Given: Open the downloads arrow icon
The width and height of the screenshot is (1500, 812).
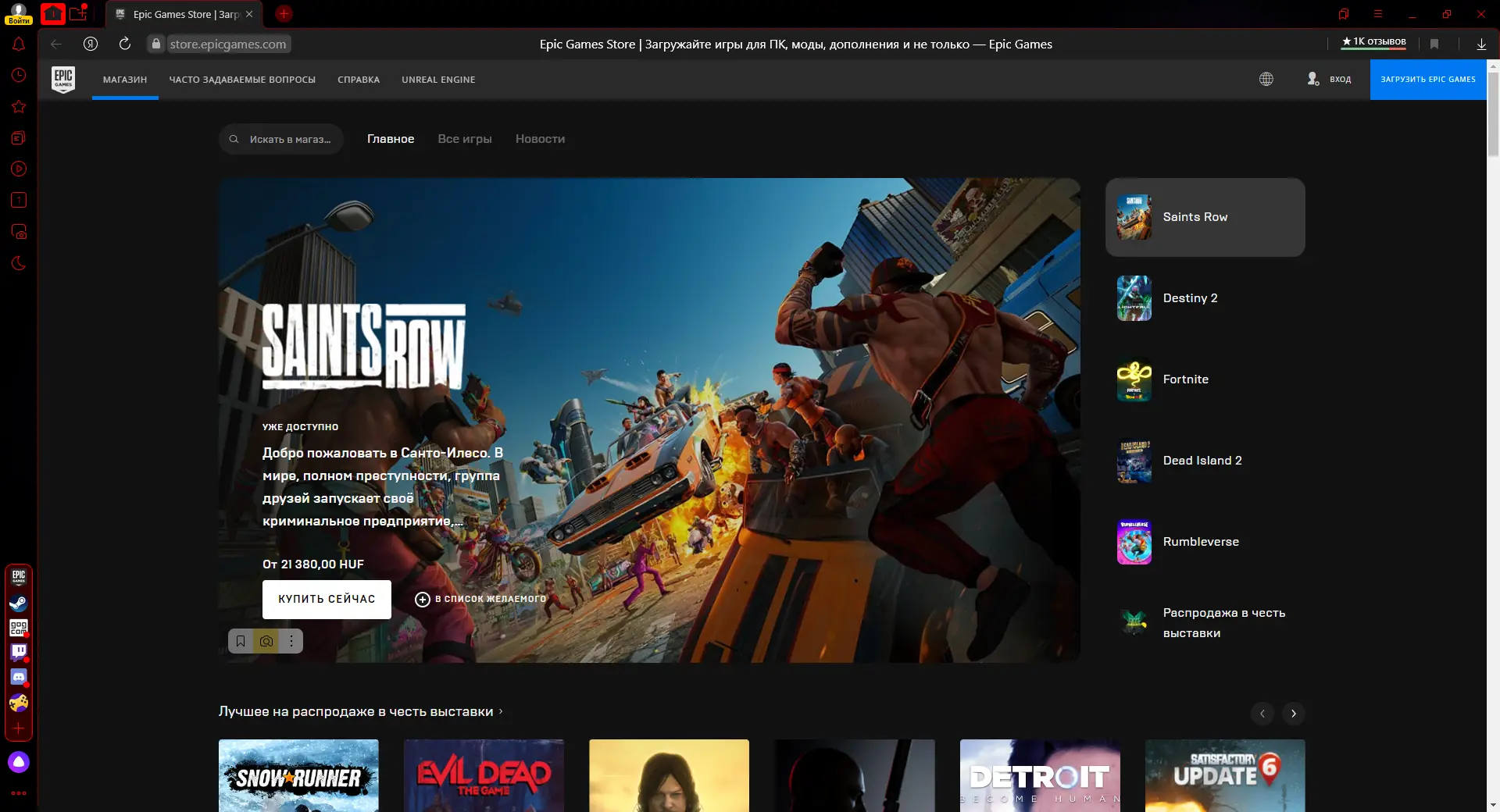Looking at the screenshot, I should (x=1481, y=44).
